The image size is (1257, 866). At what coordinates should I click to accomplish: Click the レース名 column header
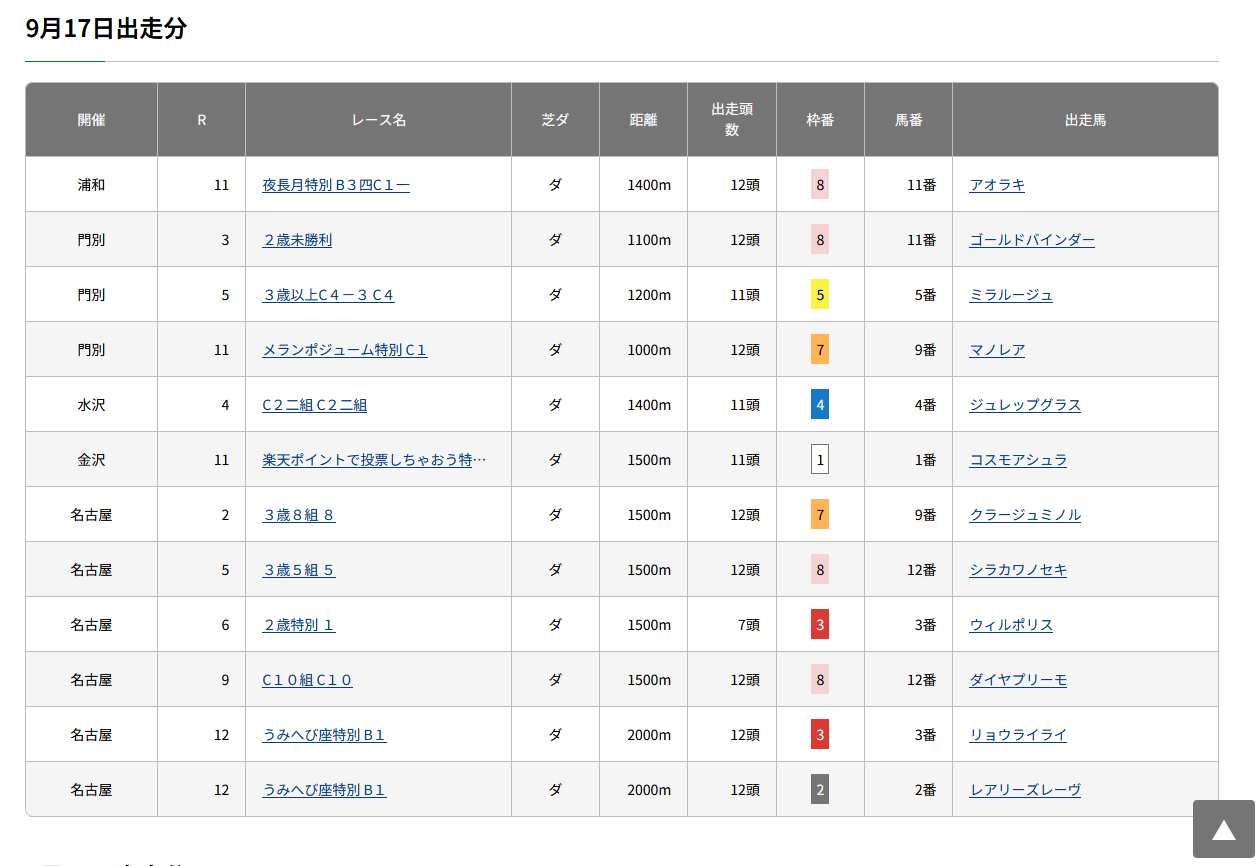379,120
